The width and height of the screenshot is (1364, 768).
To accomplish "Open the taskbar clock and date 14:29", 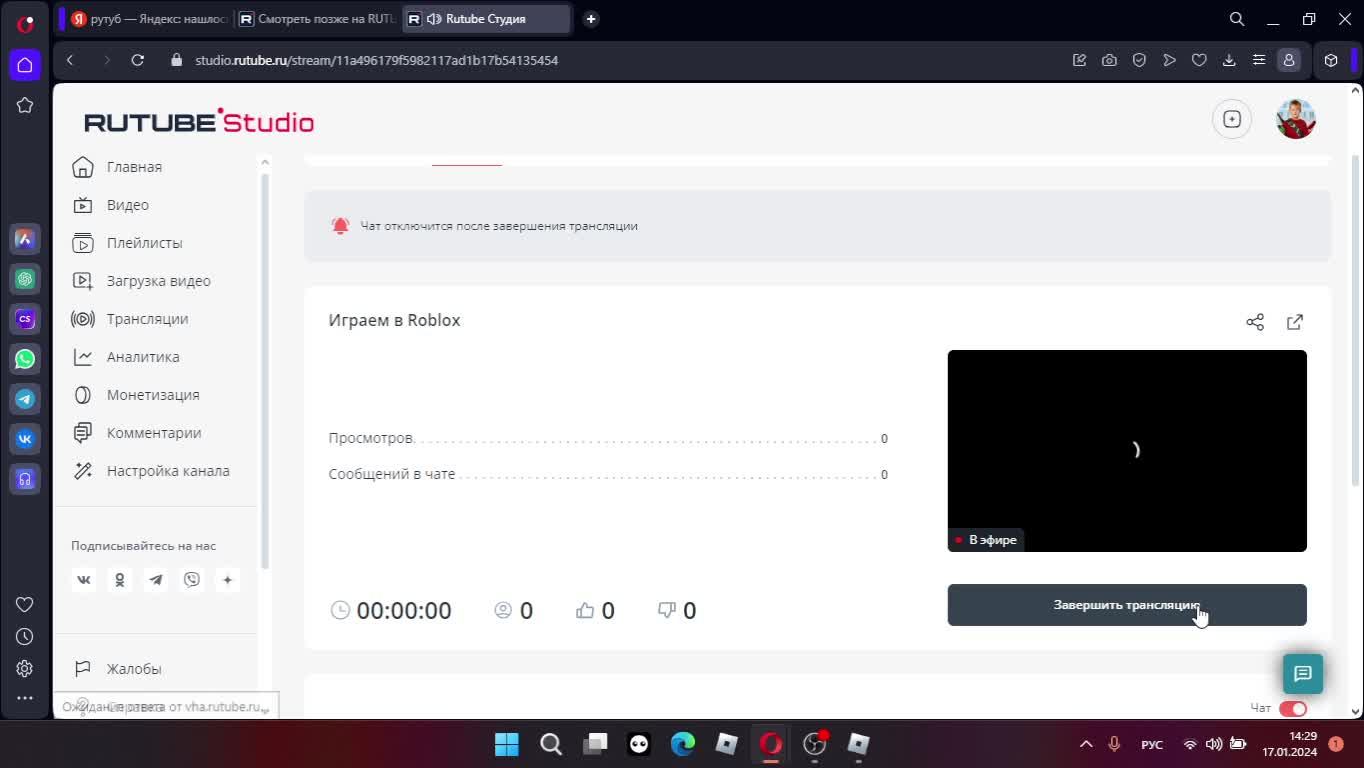I will [x=1290, y=743].
